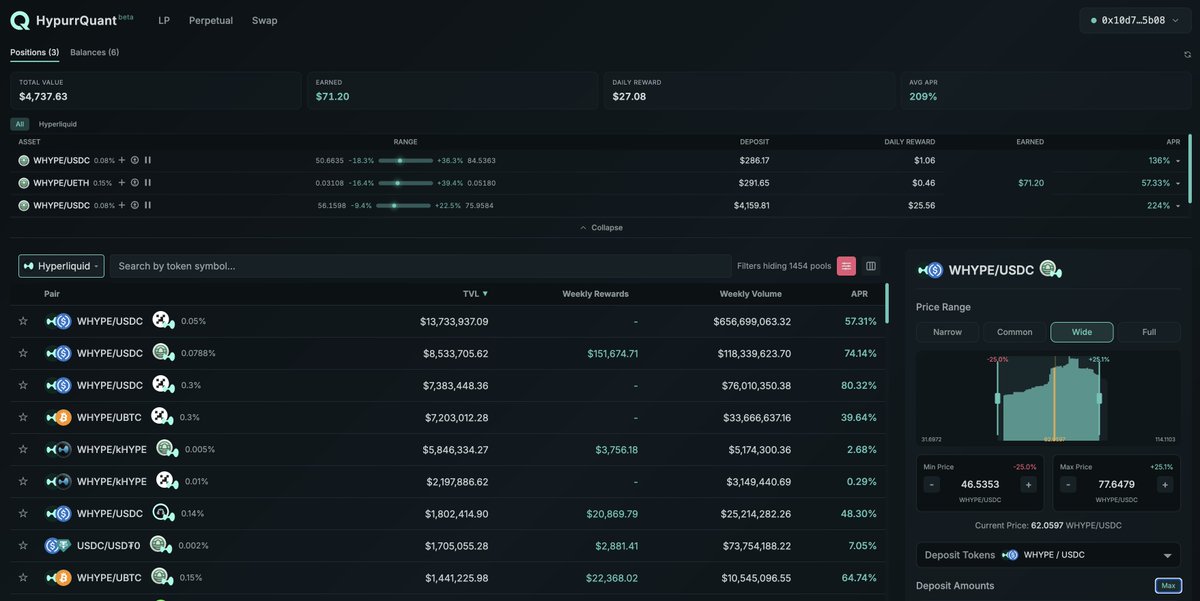
Task: Click the DEX icon next to WHYPE/USDC panel title
Action: click(x=1050, y=269)
